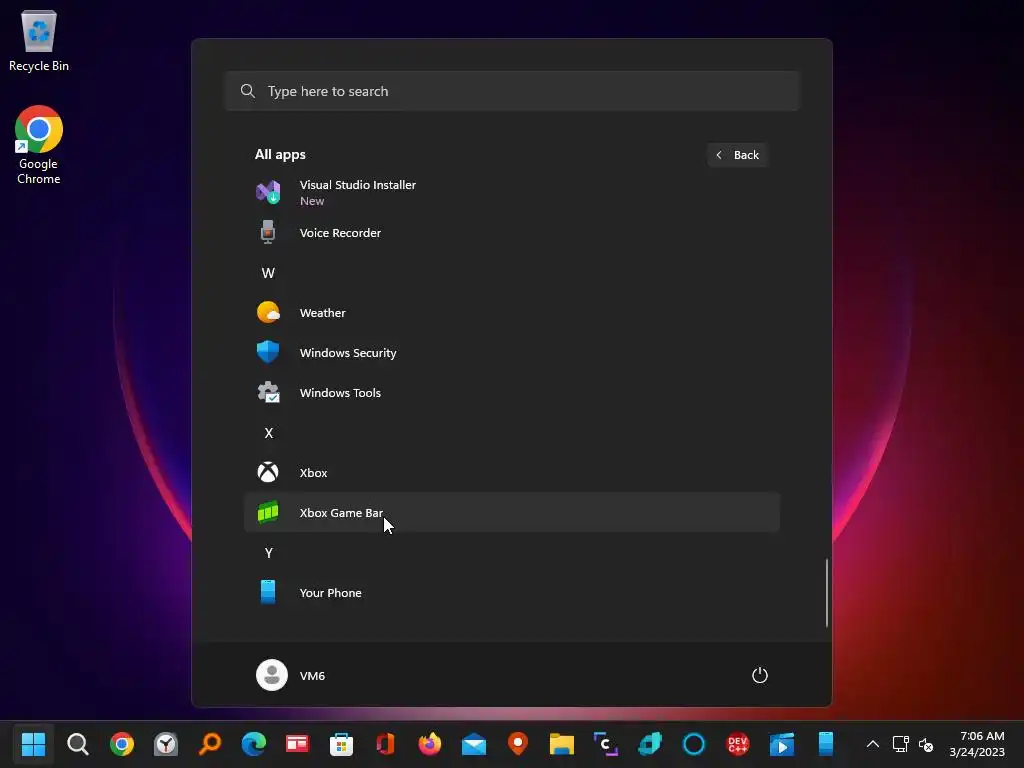
Task: Open the Weather app
Action: [512, 313]
